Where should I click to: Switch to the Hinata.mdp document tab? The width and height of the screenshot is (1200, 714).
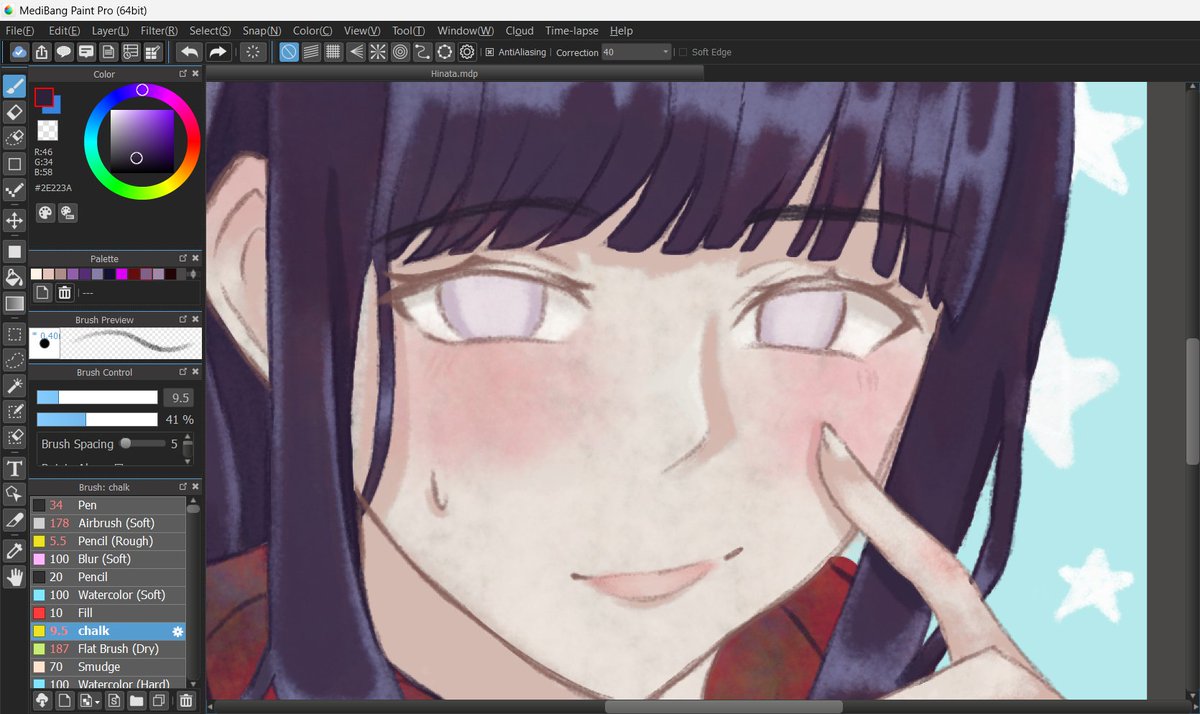(x=454, y=73)
